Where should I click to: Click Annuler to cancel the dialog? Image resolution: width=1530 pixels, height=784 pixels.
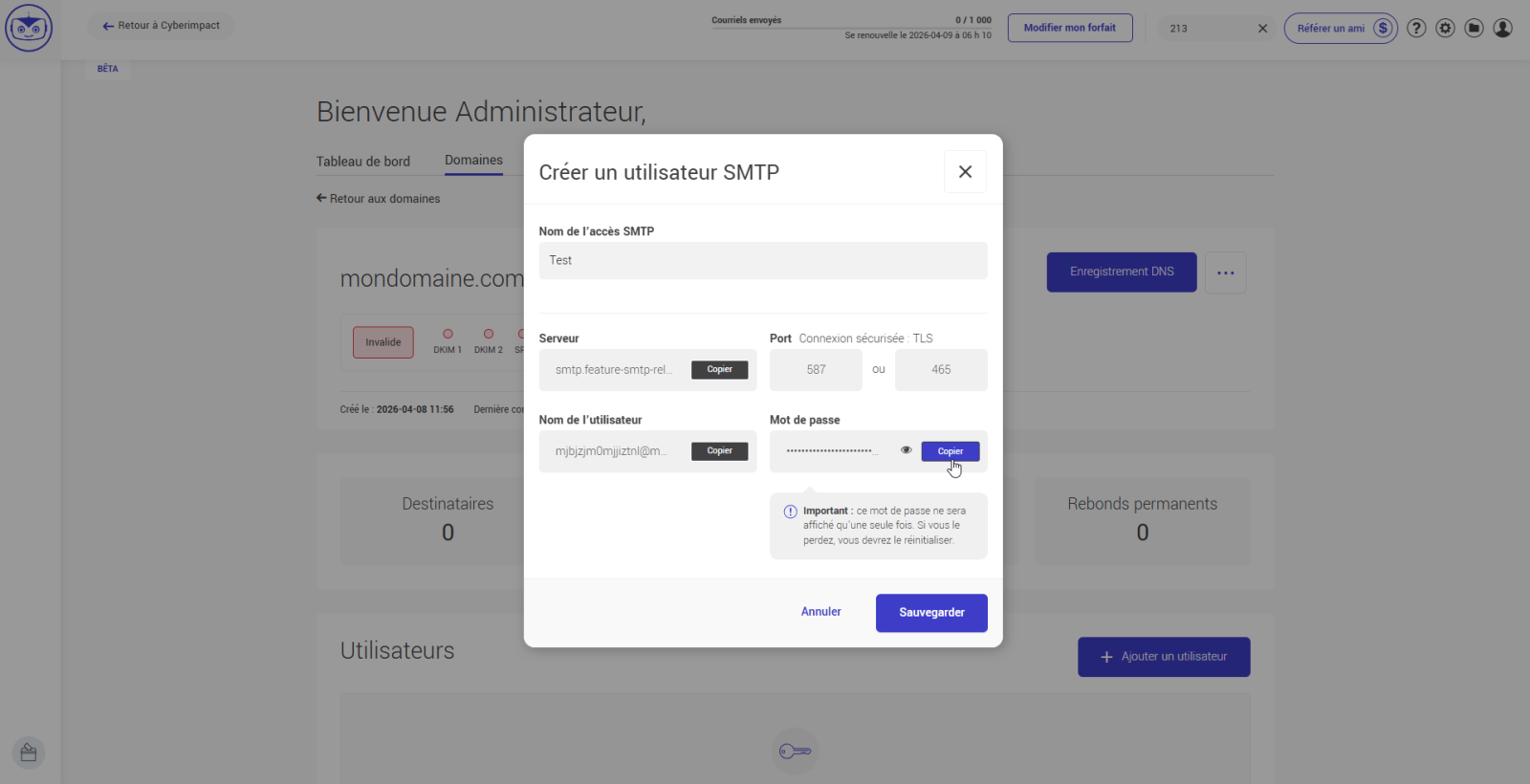coord(820,612)
